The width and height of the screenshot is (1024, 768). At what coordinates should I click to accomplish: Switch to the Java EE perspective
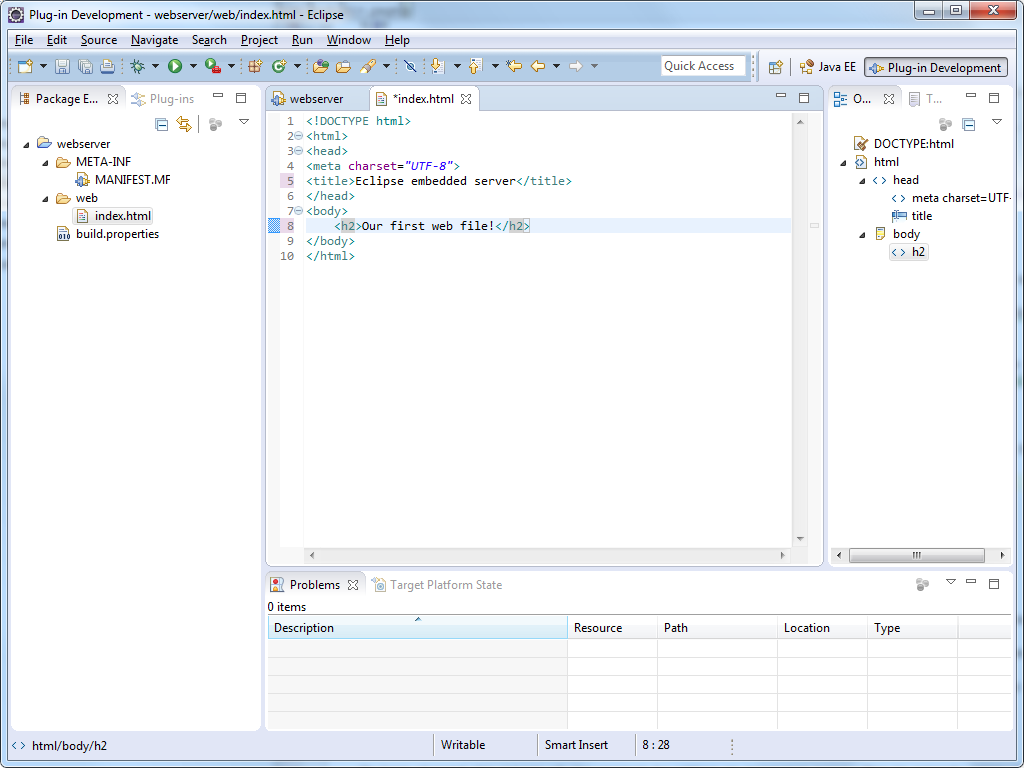pos(827,67)
